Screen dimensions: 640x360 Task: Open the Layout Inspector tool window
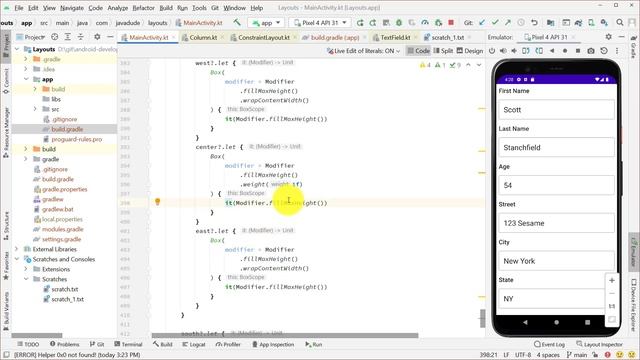(x=599, y=344)
